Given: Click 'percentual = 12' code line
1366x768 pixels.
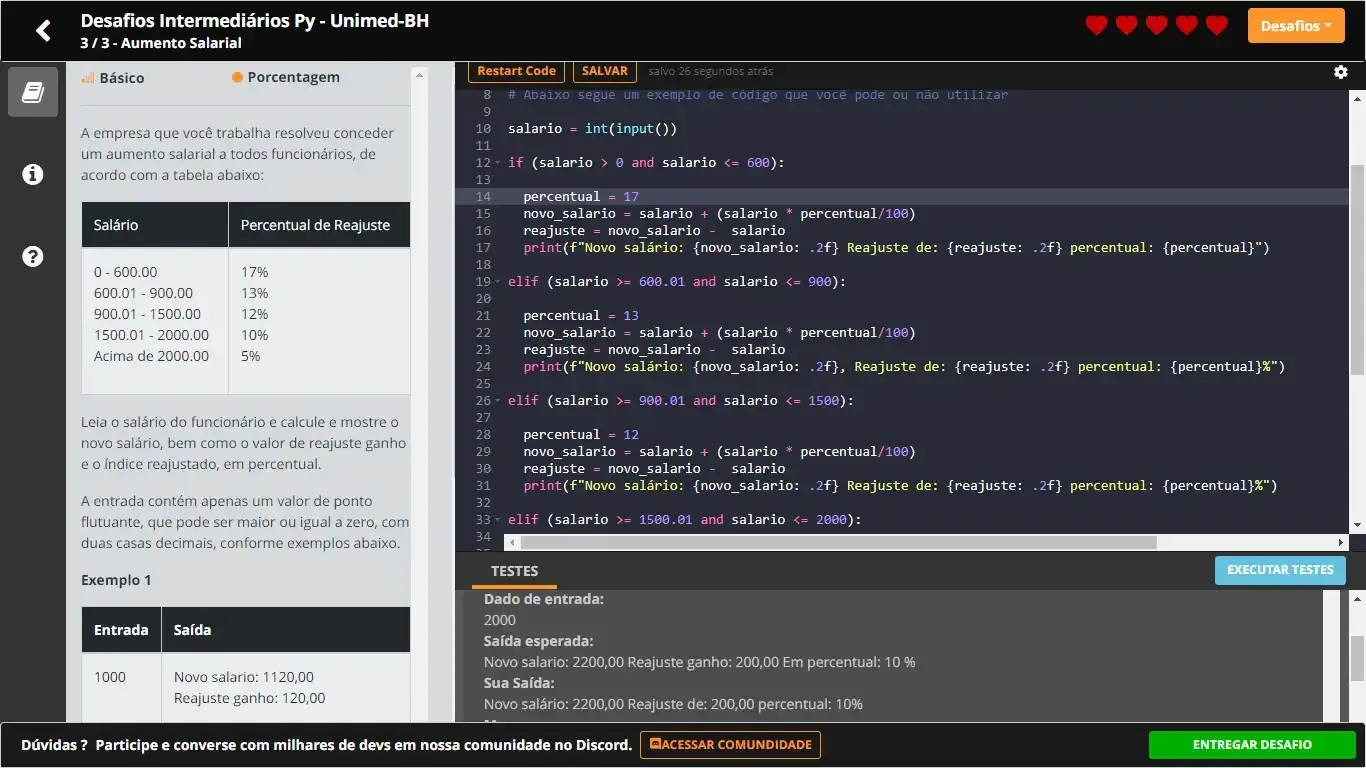Looking at the screenshot, I should pyautogui.click(x=581, y=435).
